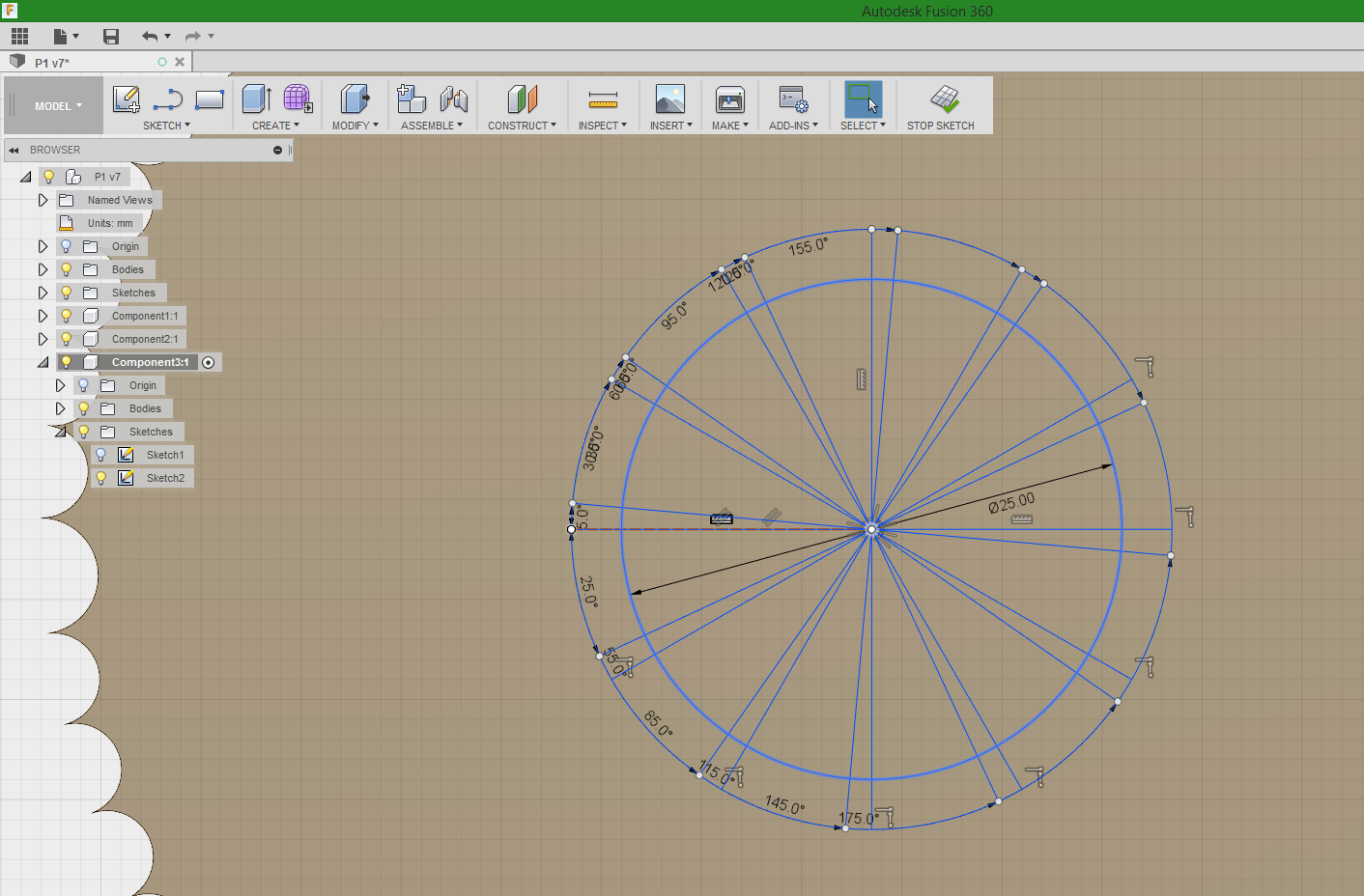The height and width of the screenshot is (896, 1364).
Task: Click the Create Form purple icon
Action: coord(298,98)
